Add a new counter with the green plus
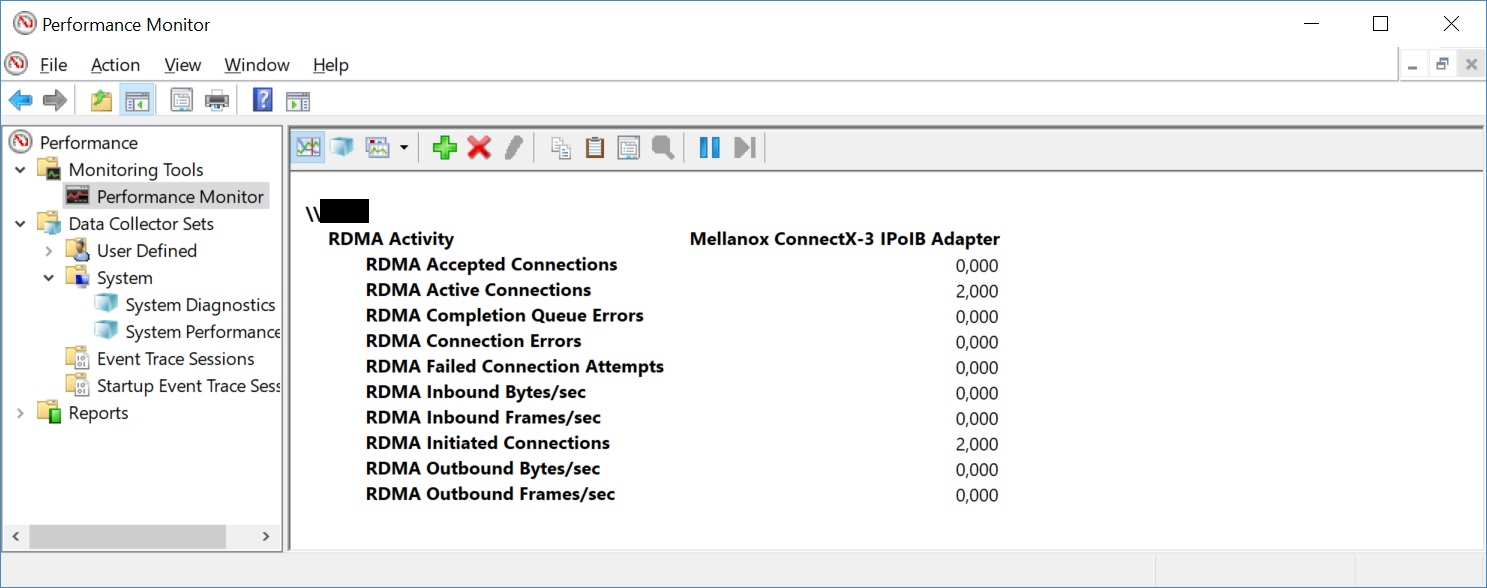Image resolution: width=1487 pixels, height=588 pixels. click(x=445, y=146)
